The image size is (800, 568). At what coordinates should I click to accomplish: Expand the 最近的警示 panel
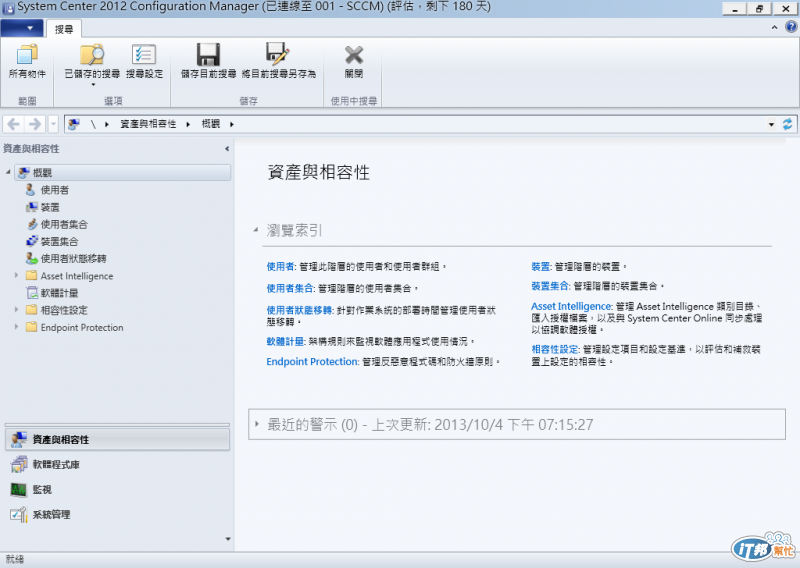coord(257,424)
